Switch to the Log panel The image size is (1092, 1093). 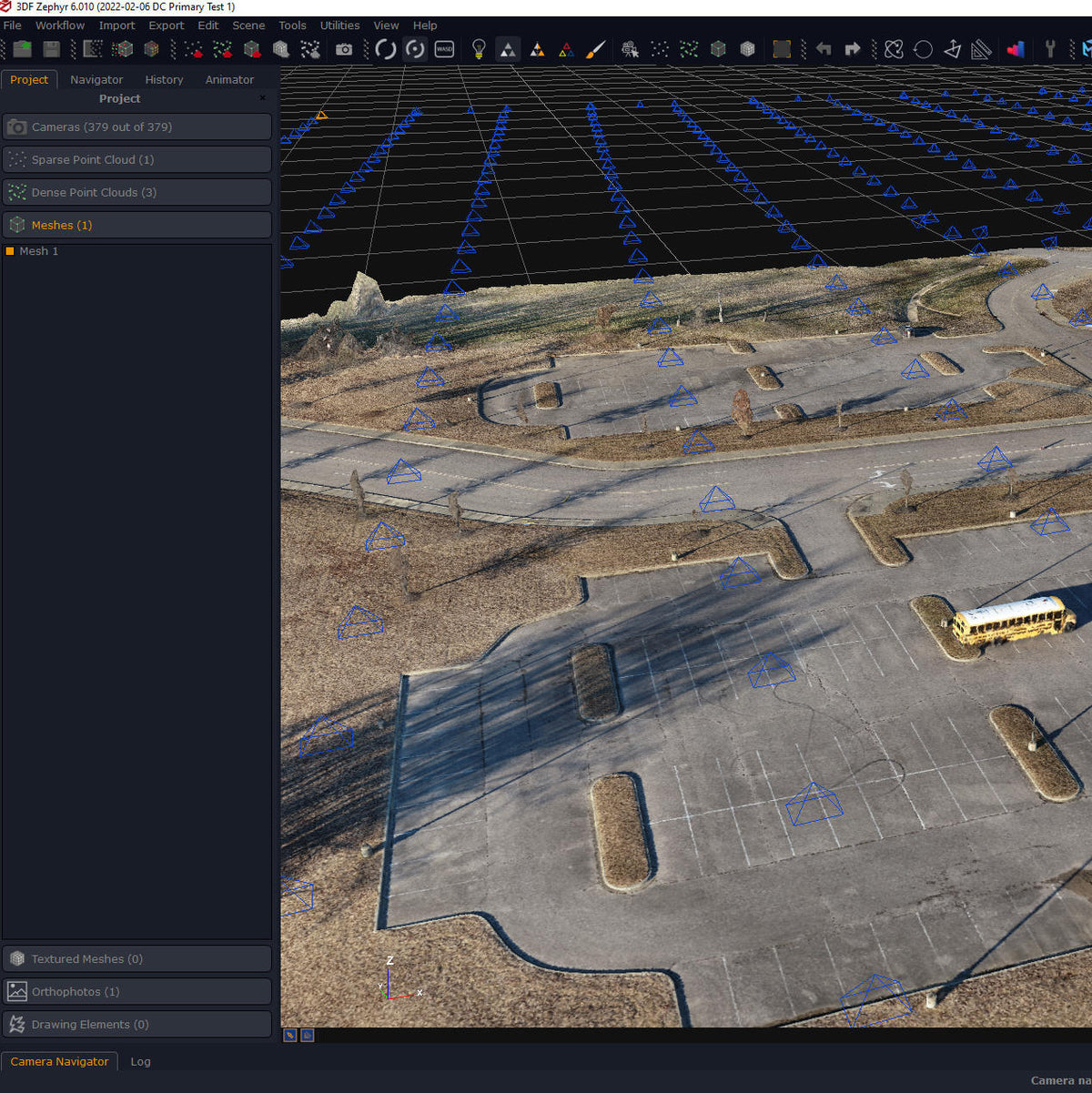(140, 1061)
